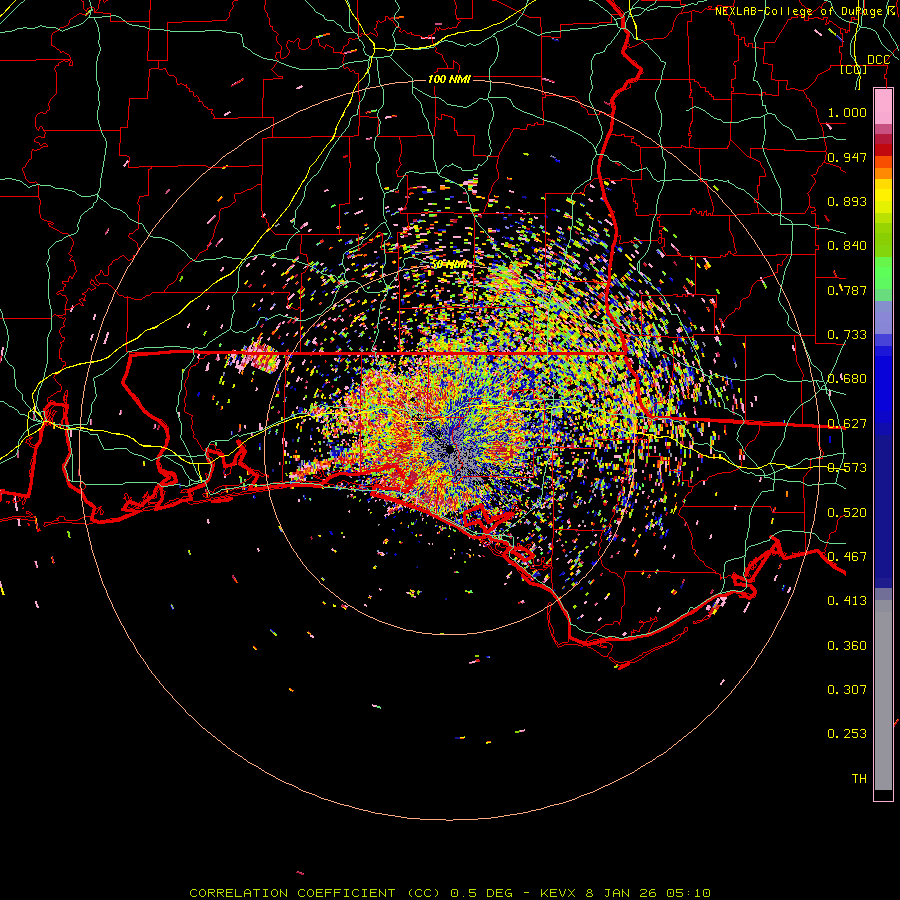Image resolution: width=900 pixels, height=900 pixels.
Task: Click the [CC] units label
Action: 854,70
